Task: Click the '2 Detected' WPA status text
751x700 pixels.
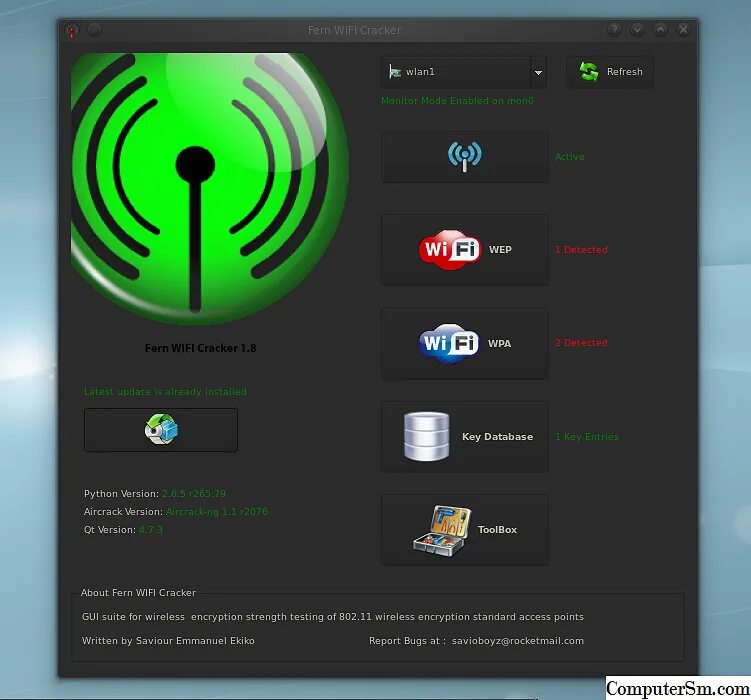Action: coord(581,343)
